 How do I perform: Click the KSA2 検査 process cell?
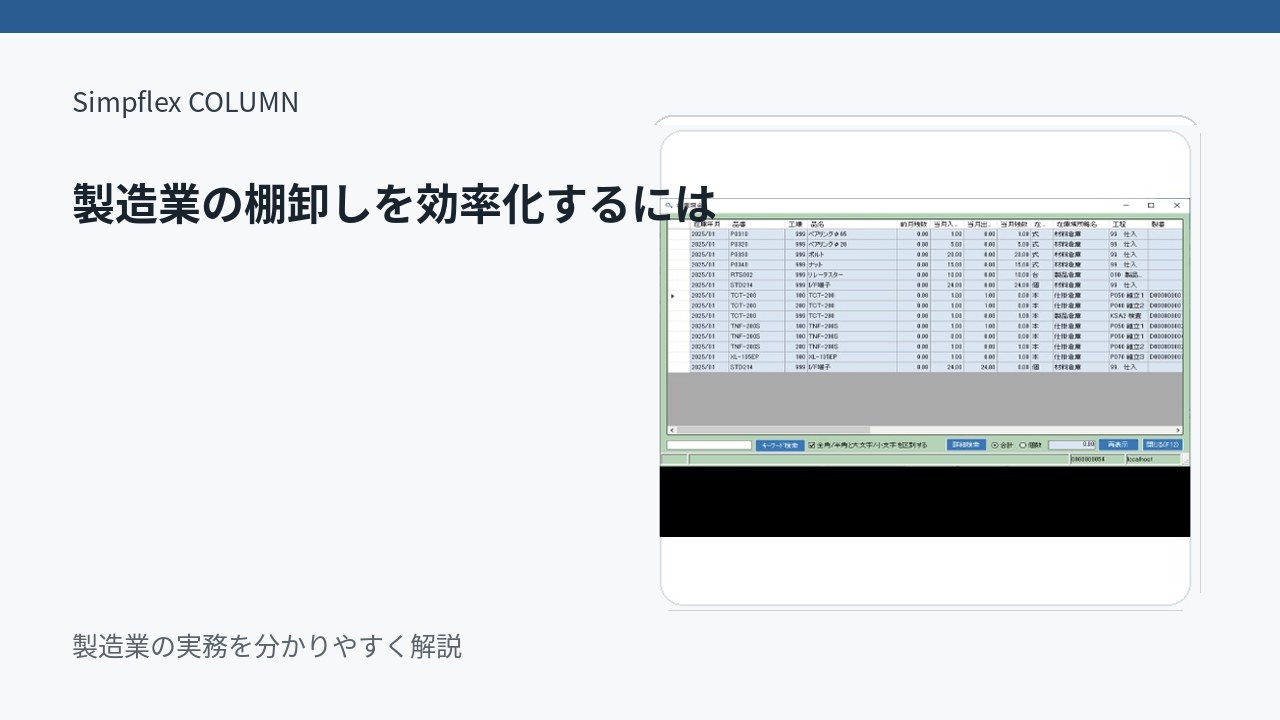click(1127, 316)
